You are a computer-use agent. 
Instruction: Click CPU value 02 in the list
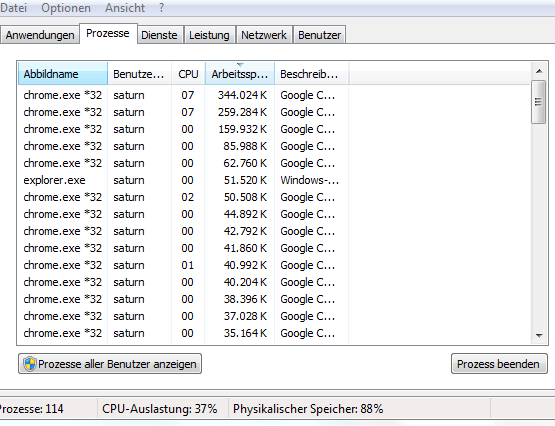(188, 197)
